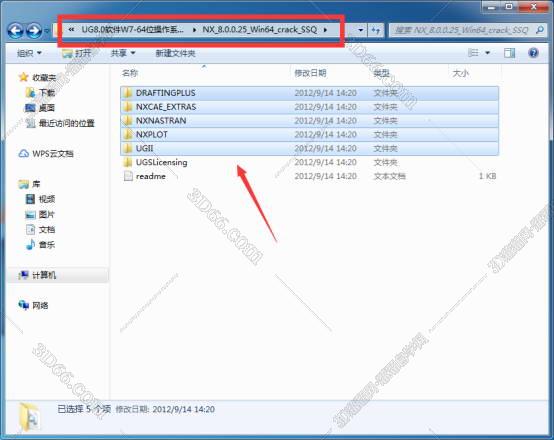554x440 pixels.
Task: Click the Forward navigation arrow
Action: tap(34, 31)
